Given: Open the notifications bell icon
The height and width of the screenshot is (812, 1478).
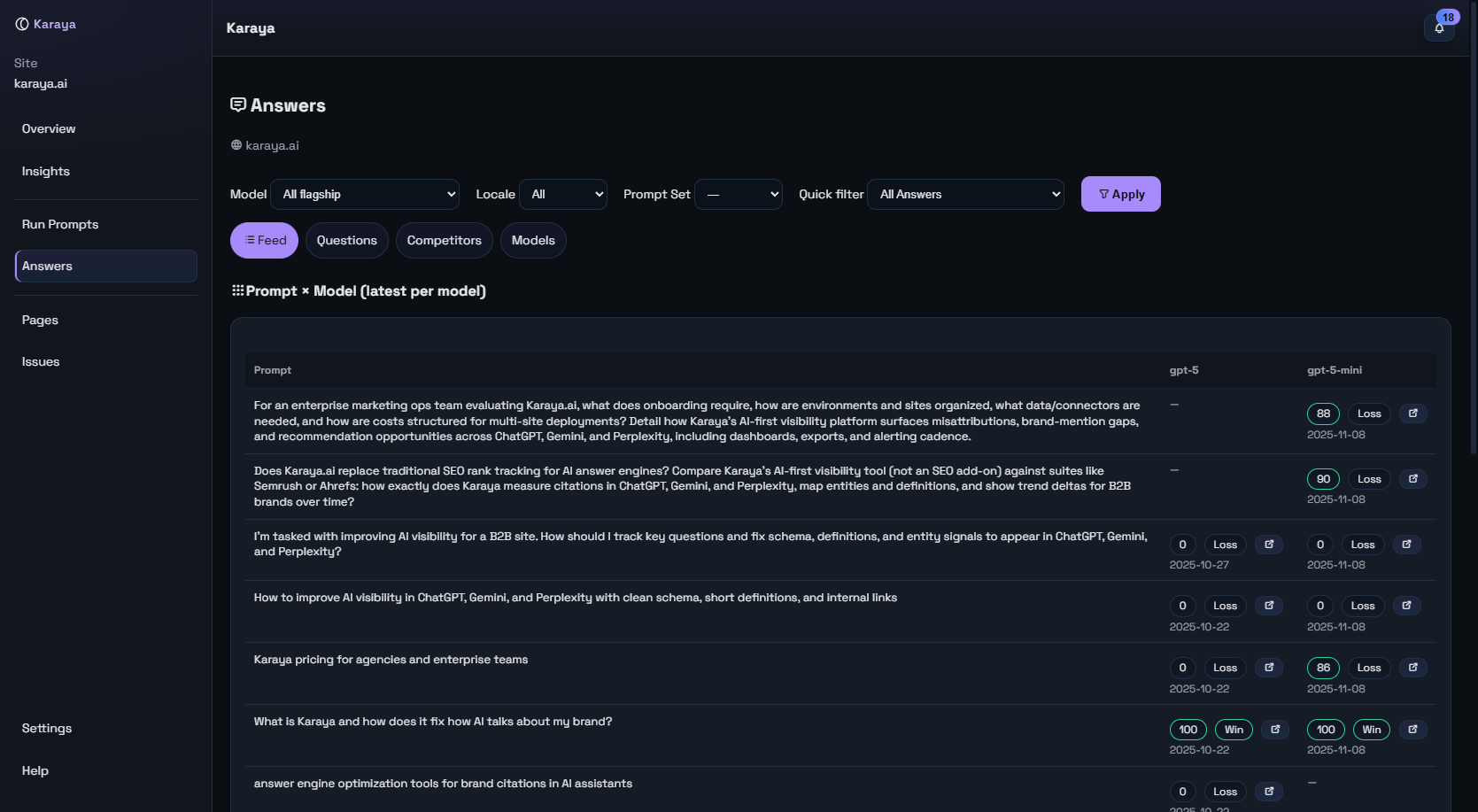Looking at the screenshot, I should click(x=1439, y=28).
